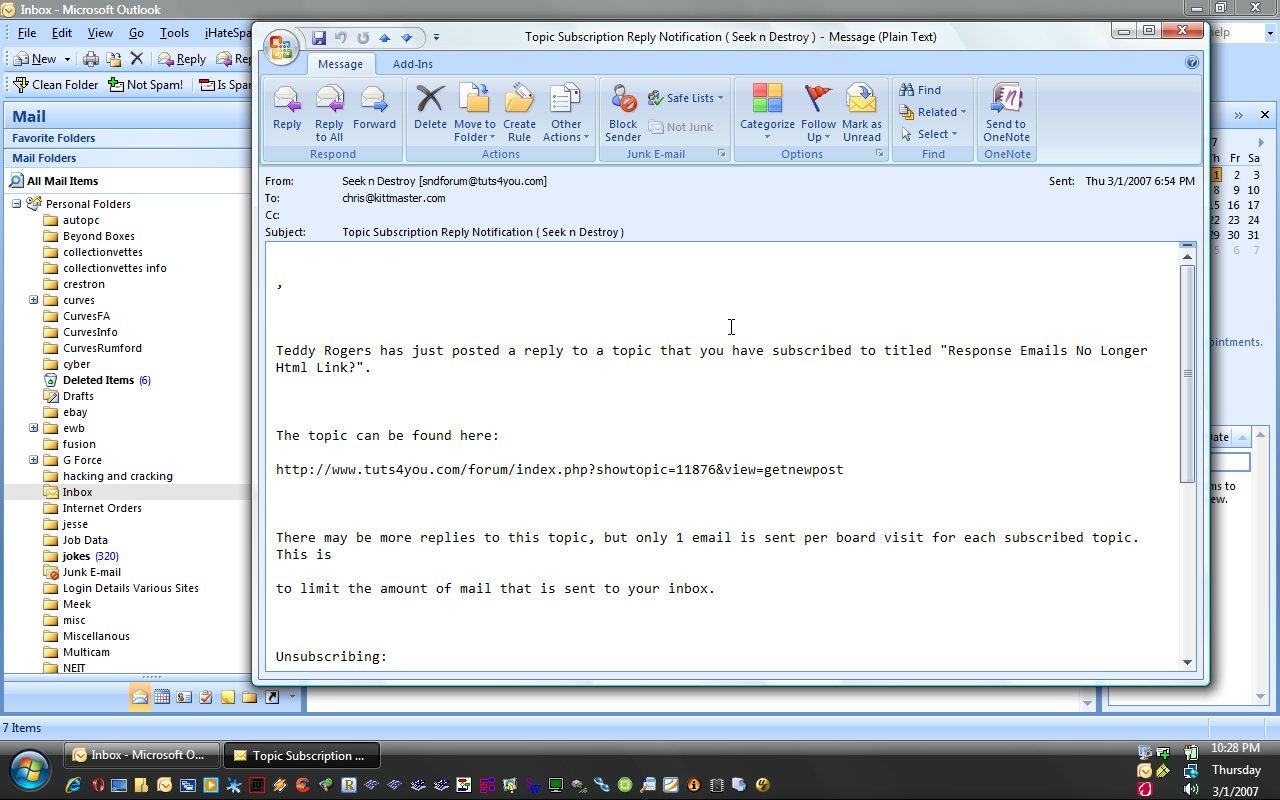Screen dimensions: 1280x800
Task: Expand the G Force folder
Action: 33,460
